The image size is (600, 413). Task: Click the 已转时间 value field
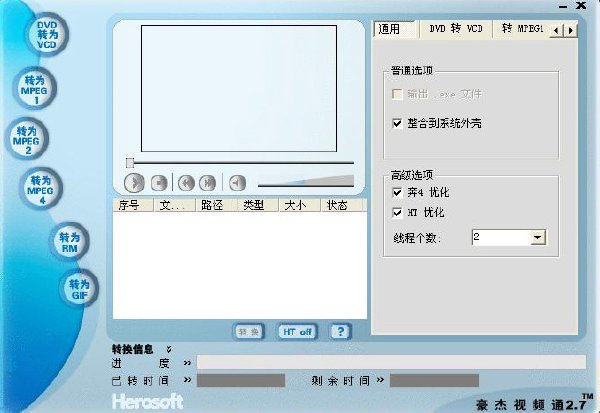point(241,381)
